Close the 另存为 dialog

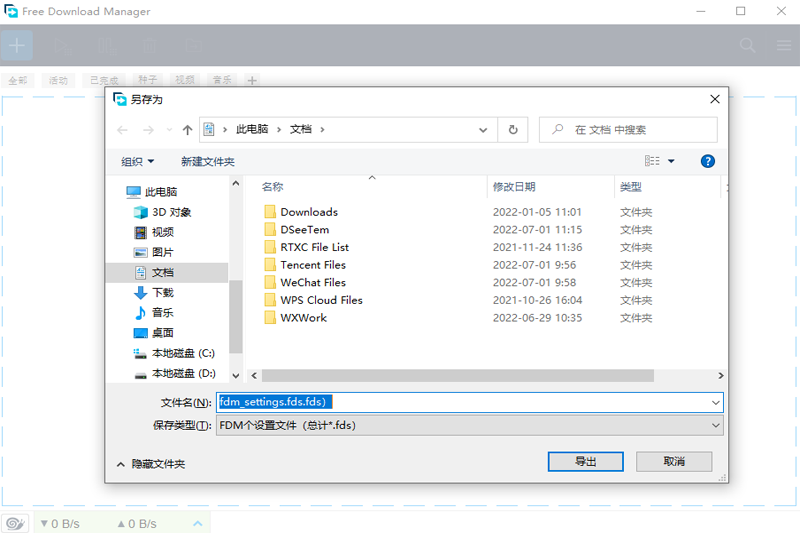pyautogui.click(x=715, y=99)
